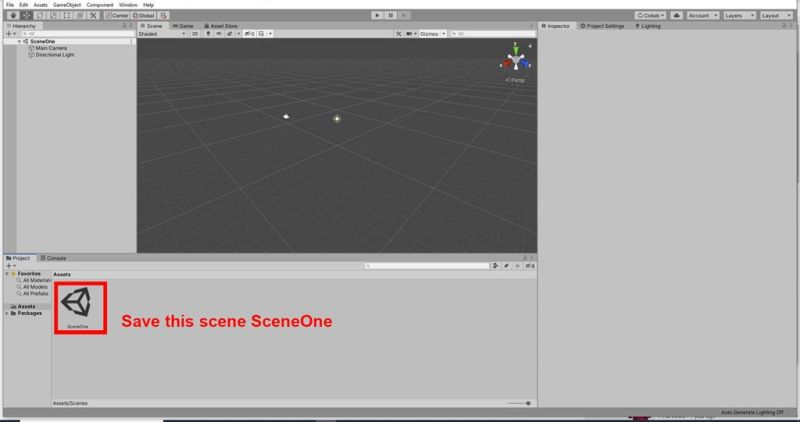
Task: Click Project panel create plus button
Action: (8, 266)
